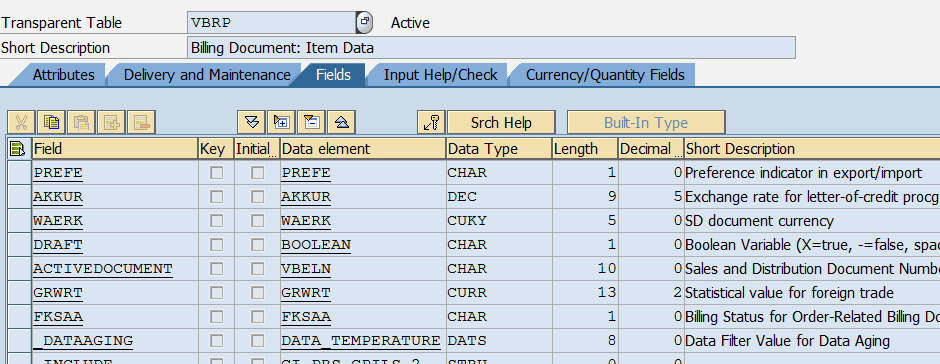This screenshot has height=364, width=940.
Task: Click the Transparent Table name field VBRP
Action: pos(272,23)
